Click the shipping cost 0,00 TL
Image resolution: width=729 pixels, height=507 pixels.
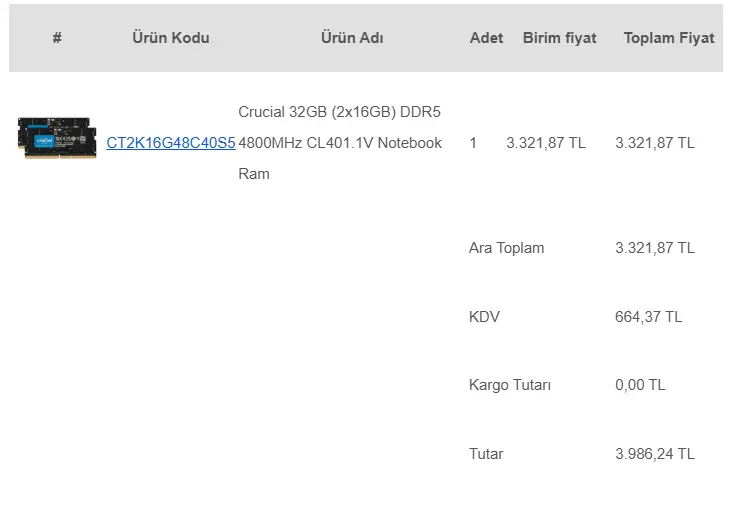(640, 385)
